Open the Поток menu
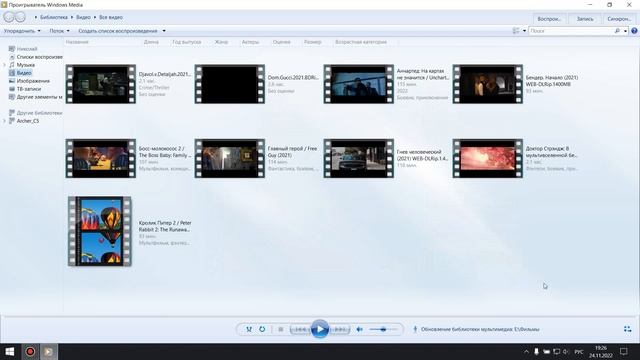The image size is (640, 360). coord(60,31)
